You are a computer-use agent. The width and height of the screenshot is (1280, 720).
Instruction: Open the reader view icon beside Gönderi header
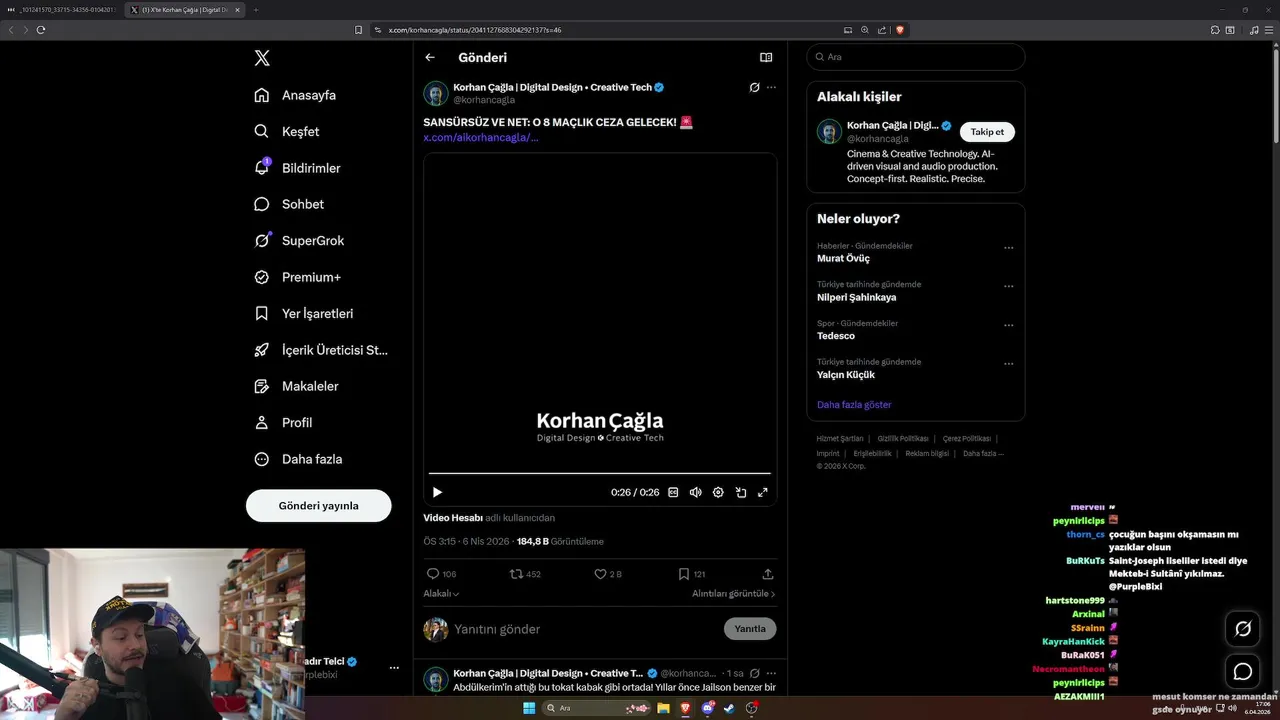pos(766,57)
